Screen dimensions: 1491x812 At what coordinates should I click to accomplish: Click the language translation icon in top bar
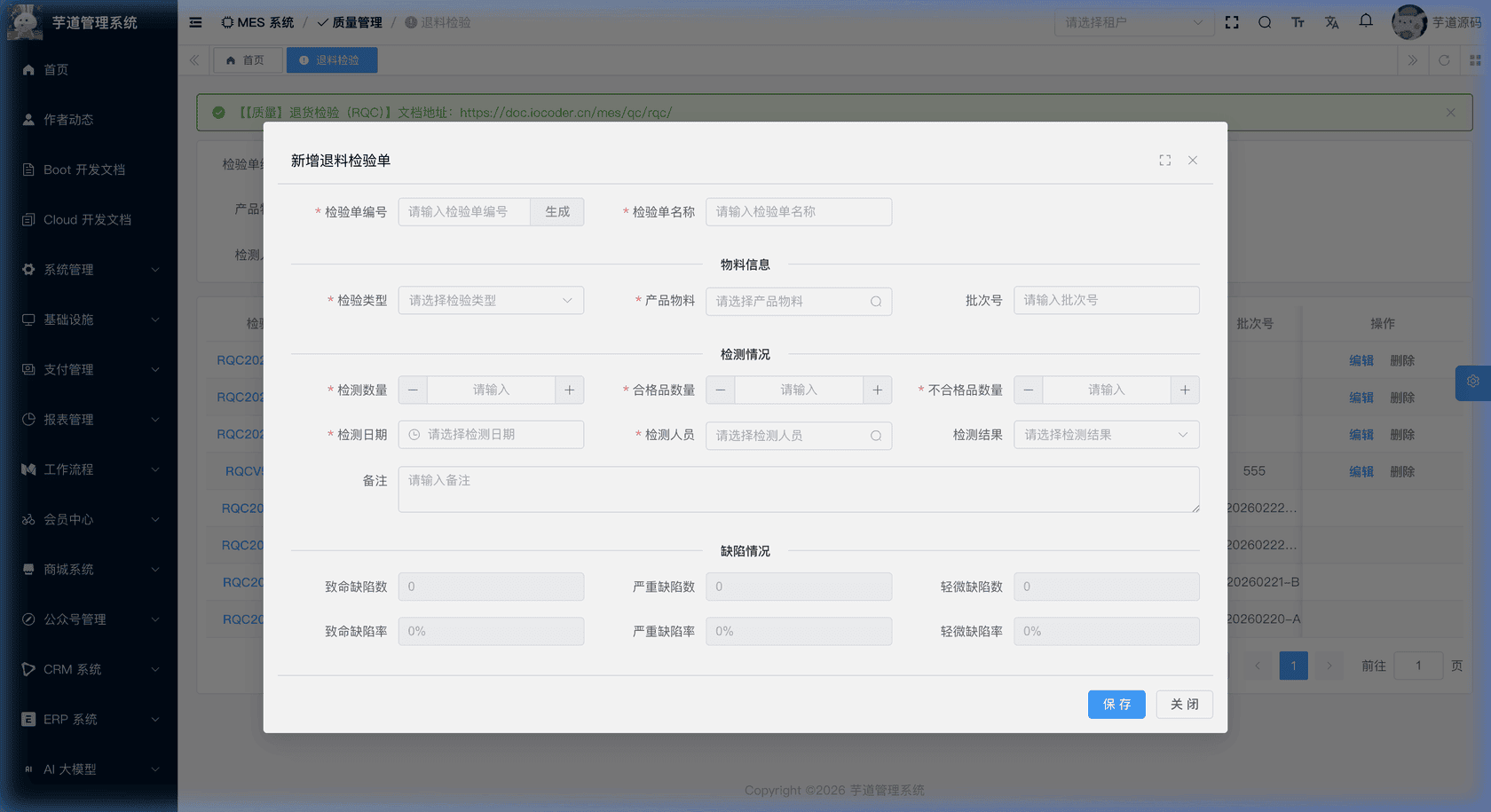[x=1331, y=23]
